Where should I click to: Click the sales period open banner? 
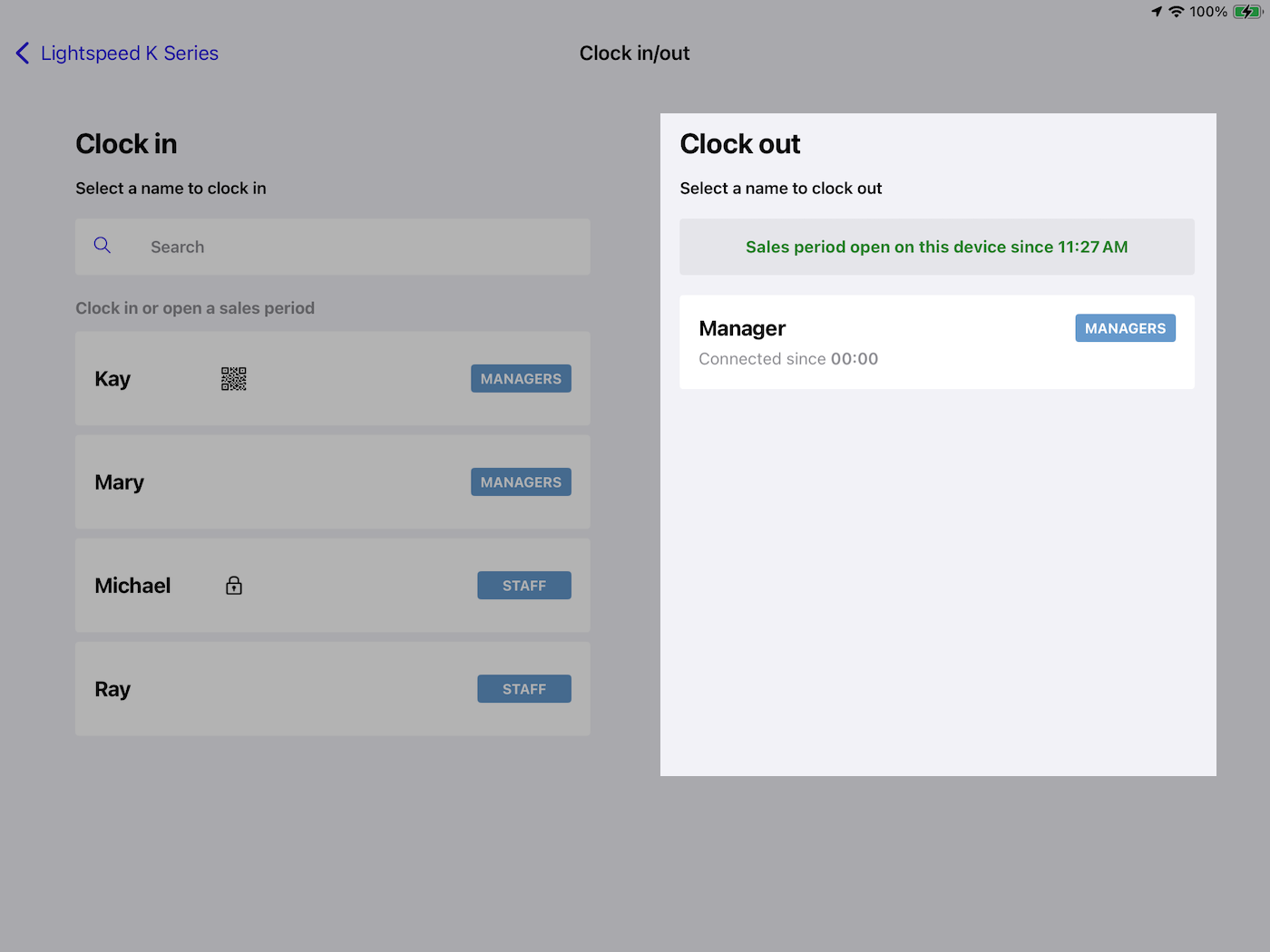coord(936,247)
